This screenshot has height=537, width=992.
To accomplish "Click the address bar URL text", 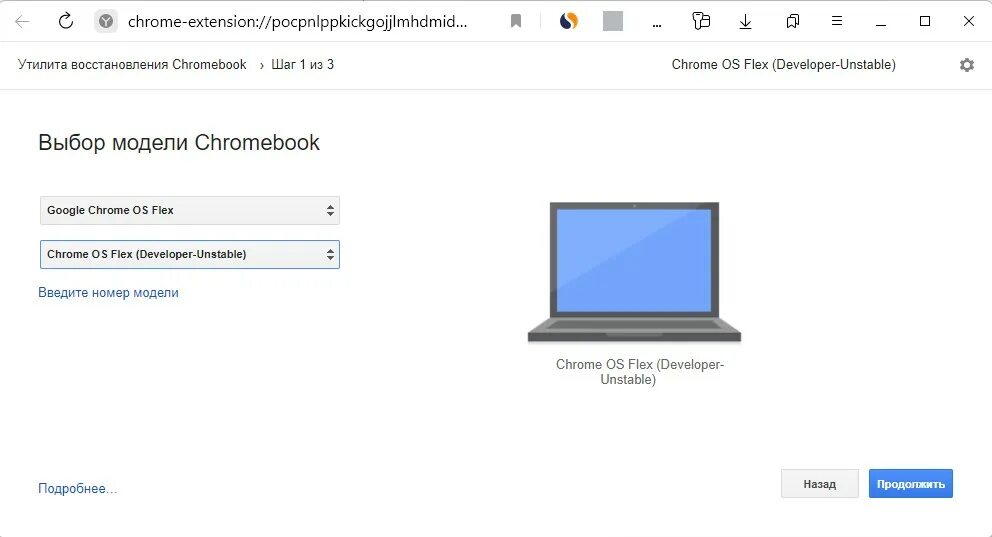I will [297, 22].
